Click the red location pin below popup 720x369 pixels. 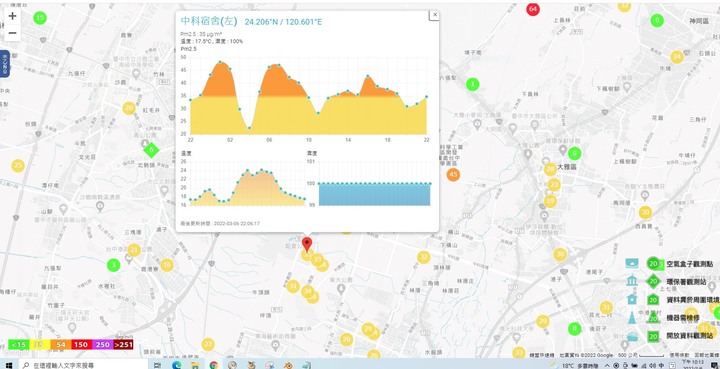[307, 245]
